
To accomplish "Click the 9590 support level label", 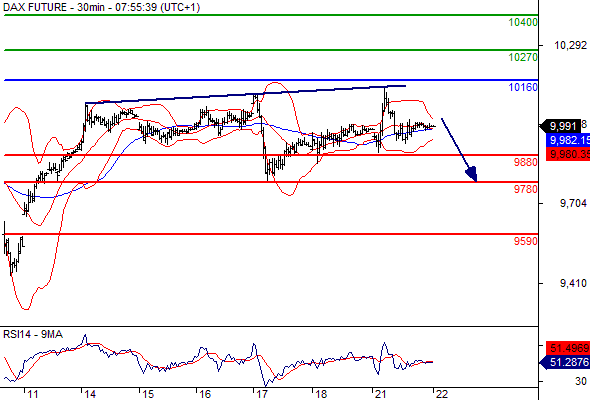I will pyautogui.click(x=525, y=241).
